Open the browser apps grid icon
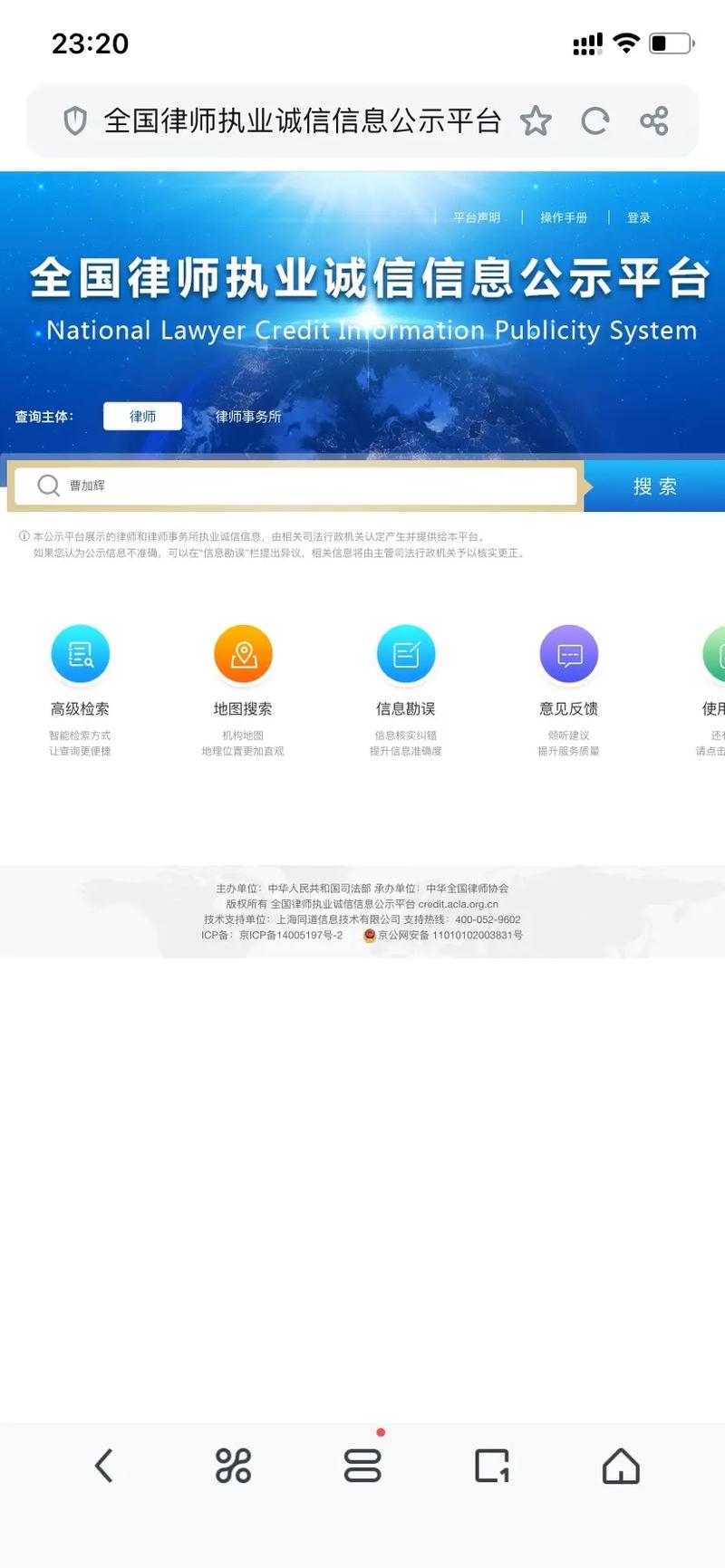This screenshot has height=1568, width=725. pos(233,1465)
